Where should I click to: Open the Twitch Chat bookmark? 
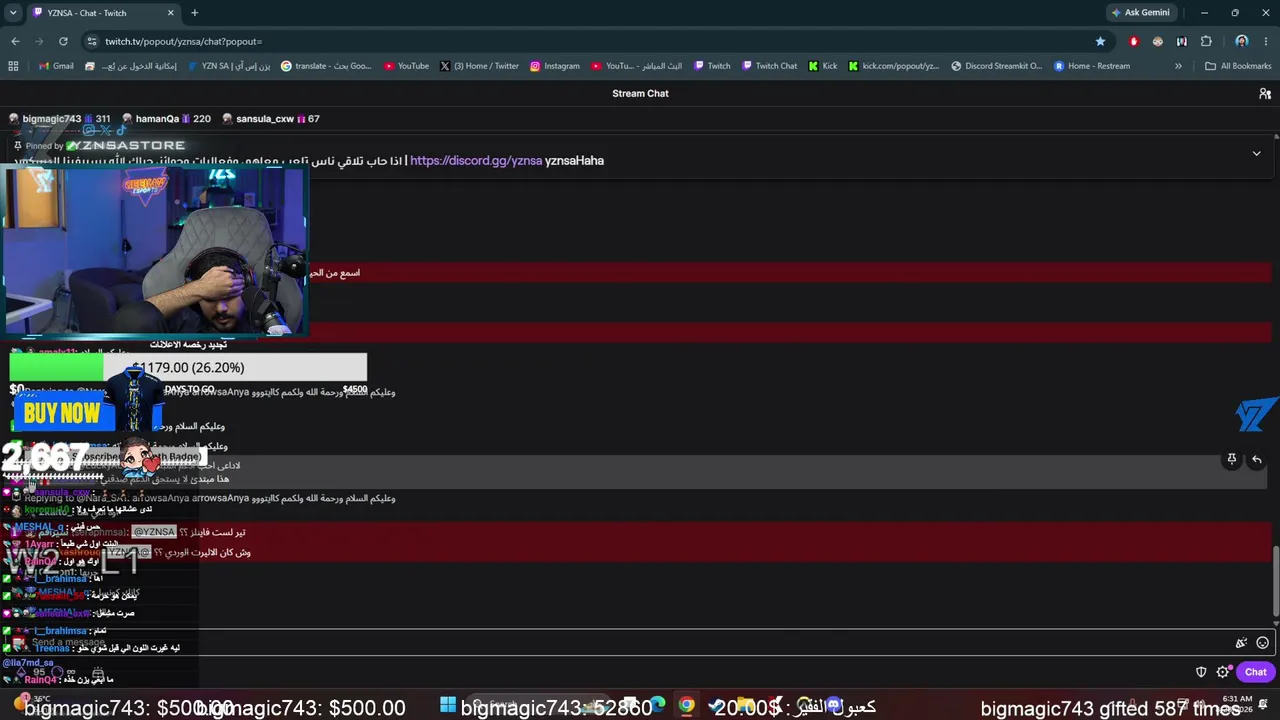tap(770, 66)
